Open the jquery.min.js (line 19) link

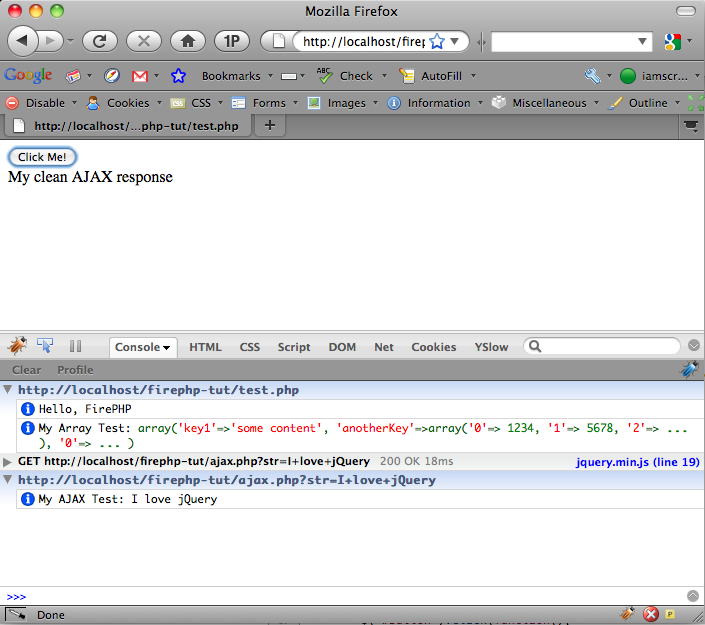tap(638, 462)
